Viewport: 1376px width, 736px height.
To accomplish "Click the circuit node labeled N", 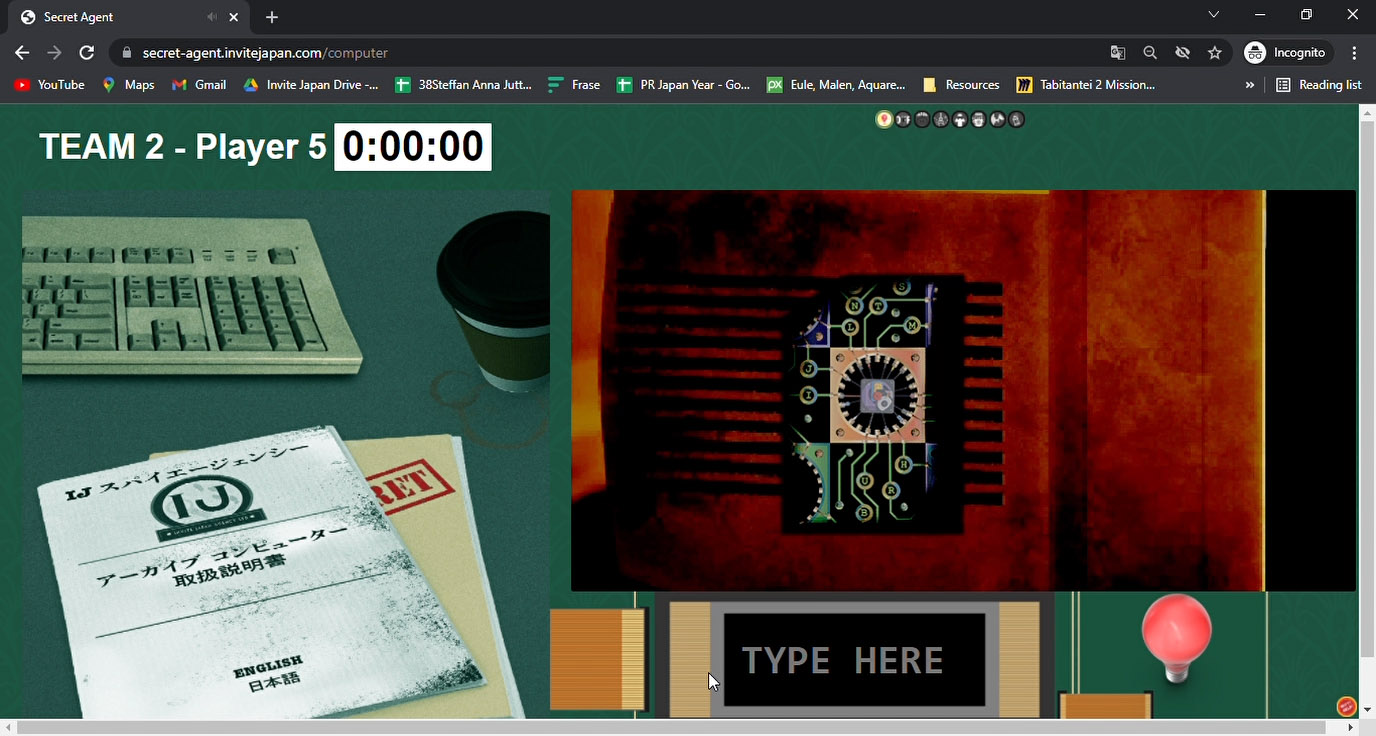I will pos(854,305).
